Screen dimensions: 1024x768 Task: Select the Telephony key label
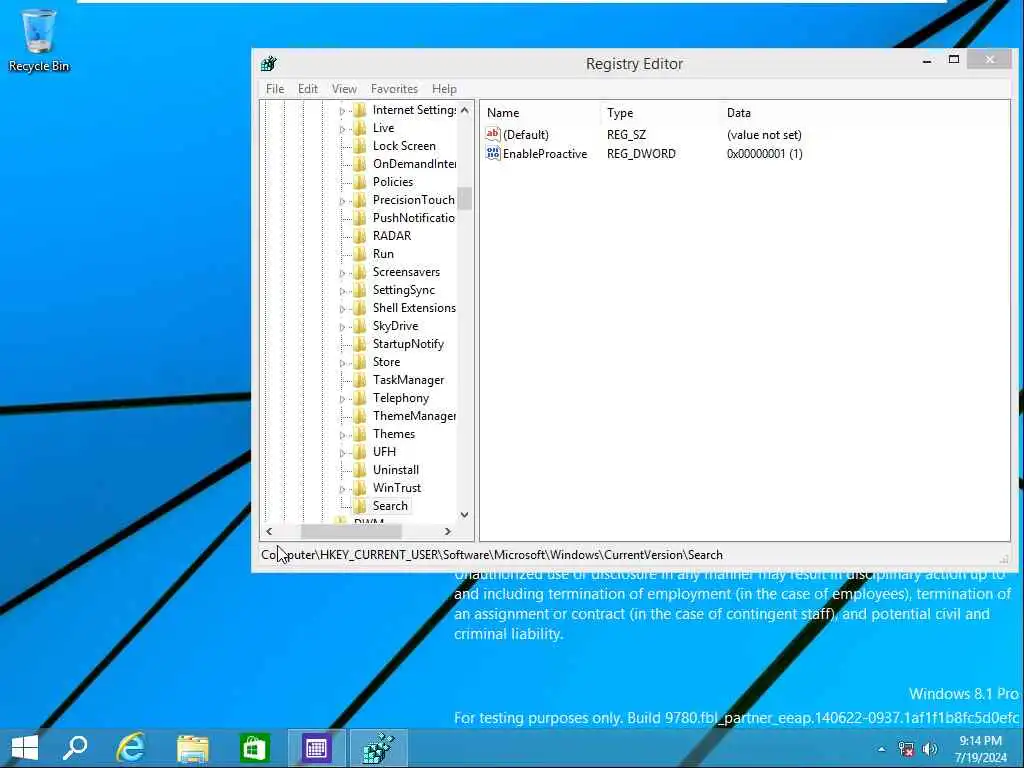pyautogui.click(x=400, y=398)
